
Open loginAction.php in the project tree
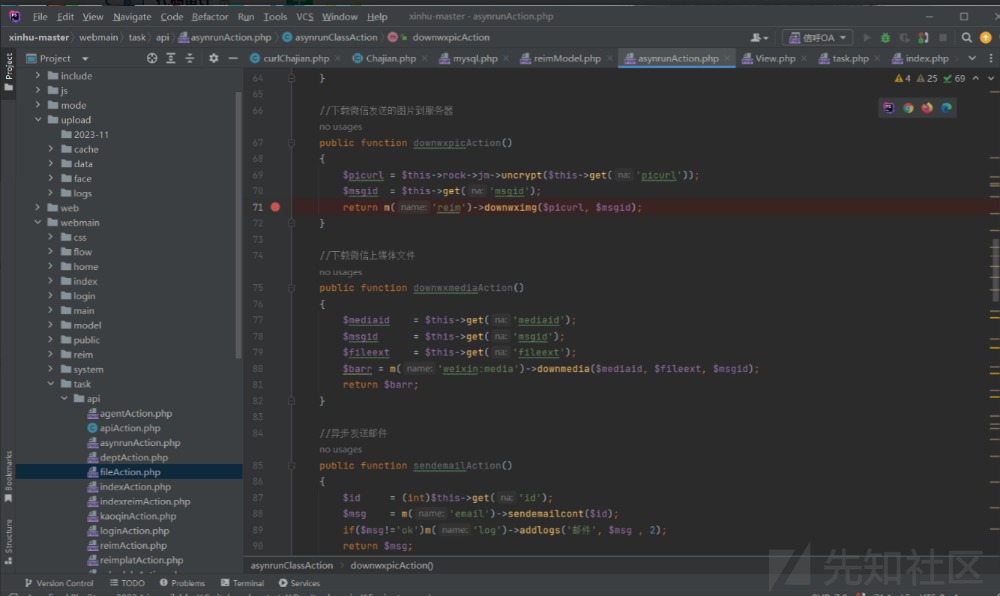click(134, 531)
